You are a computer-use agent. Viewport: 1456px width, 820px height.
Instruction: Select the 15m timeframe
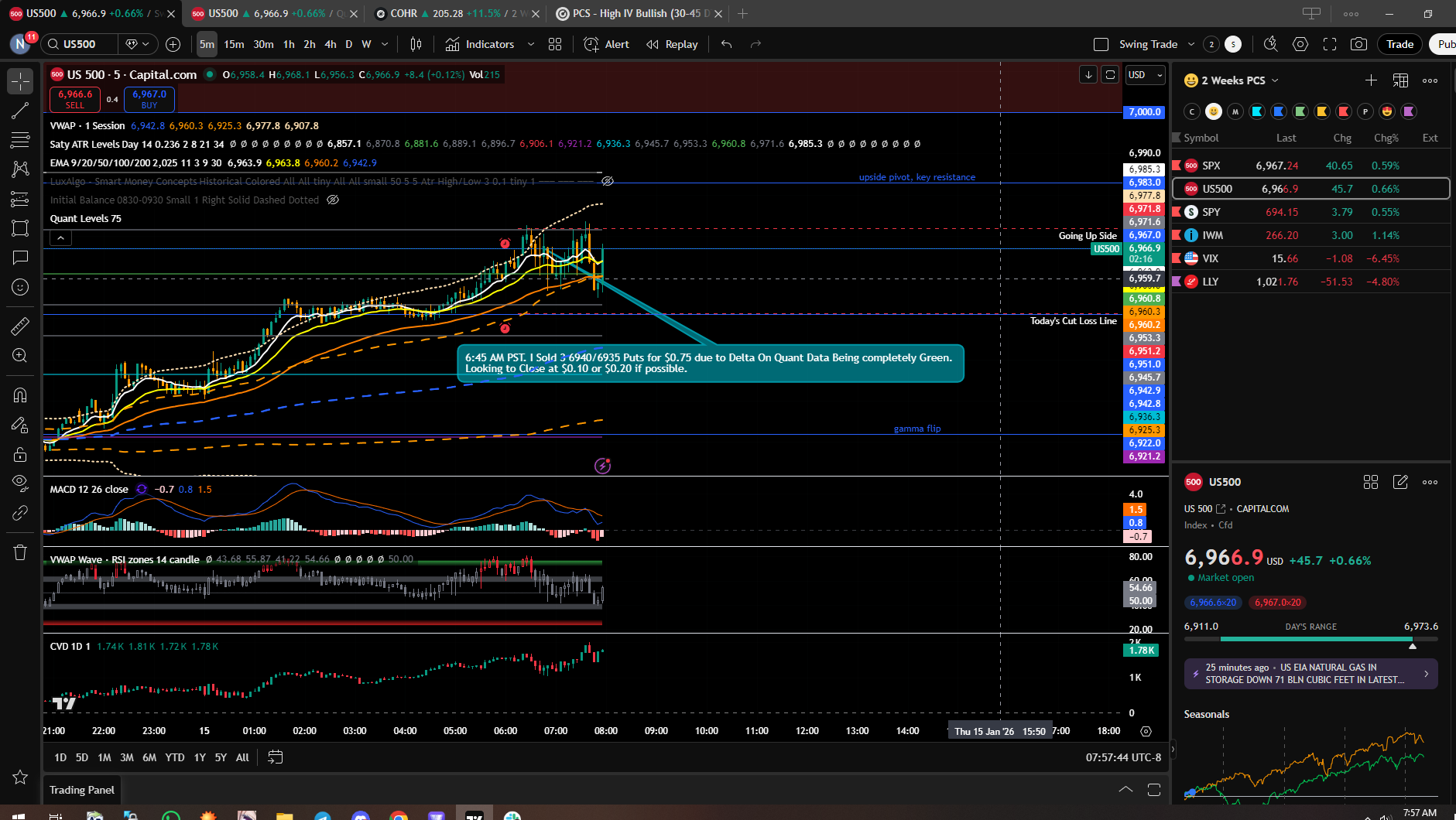pyautogui.click(x=234, y=44)
